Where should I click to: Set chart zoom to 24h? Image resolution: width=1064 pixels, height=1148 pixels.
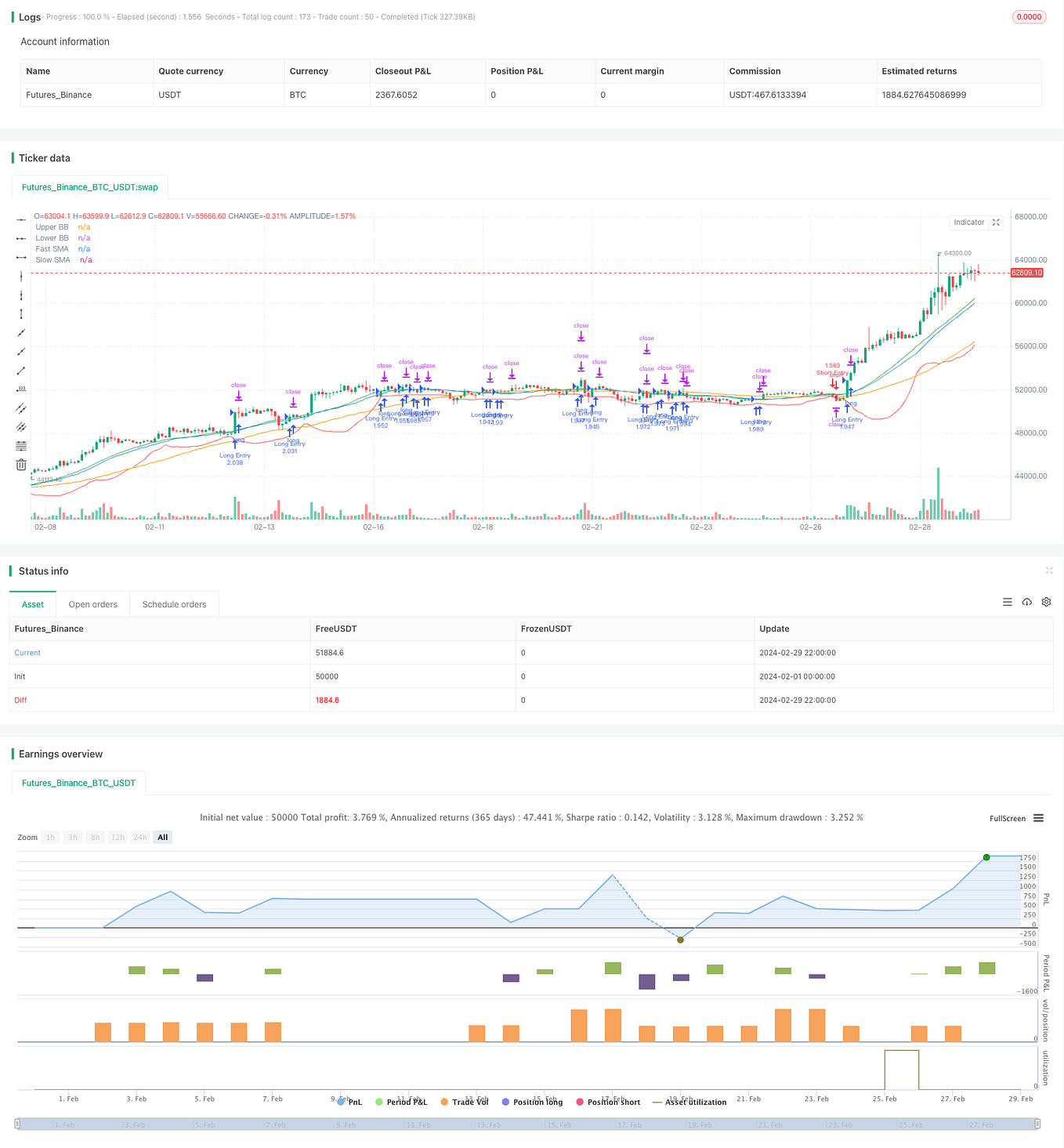[139, 837]
